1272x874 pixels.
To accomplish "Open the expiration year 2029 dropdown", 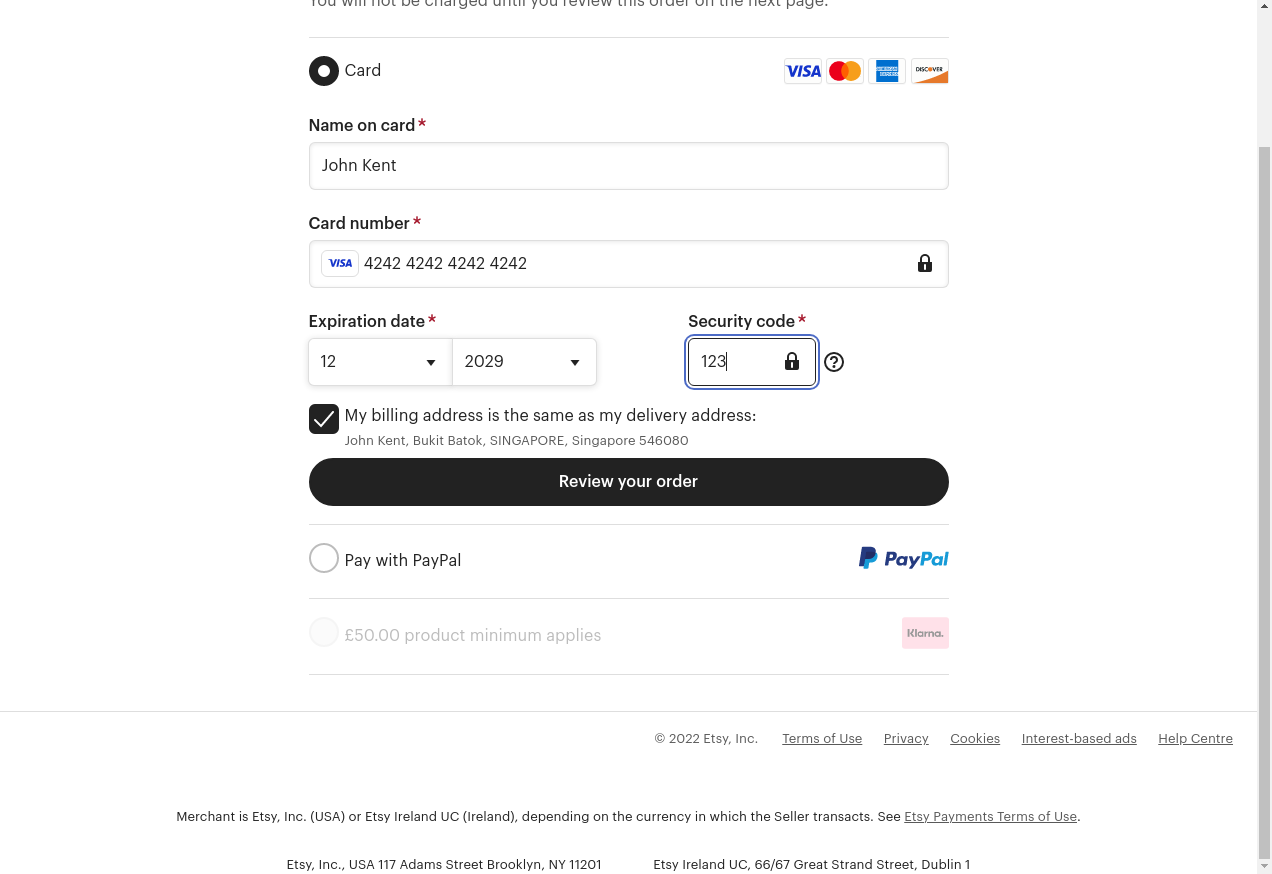I will point(524,362).
